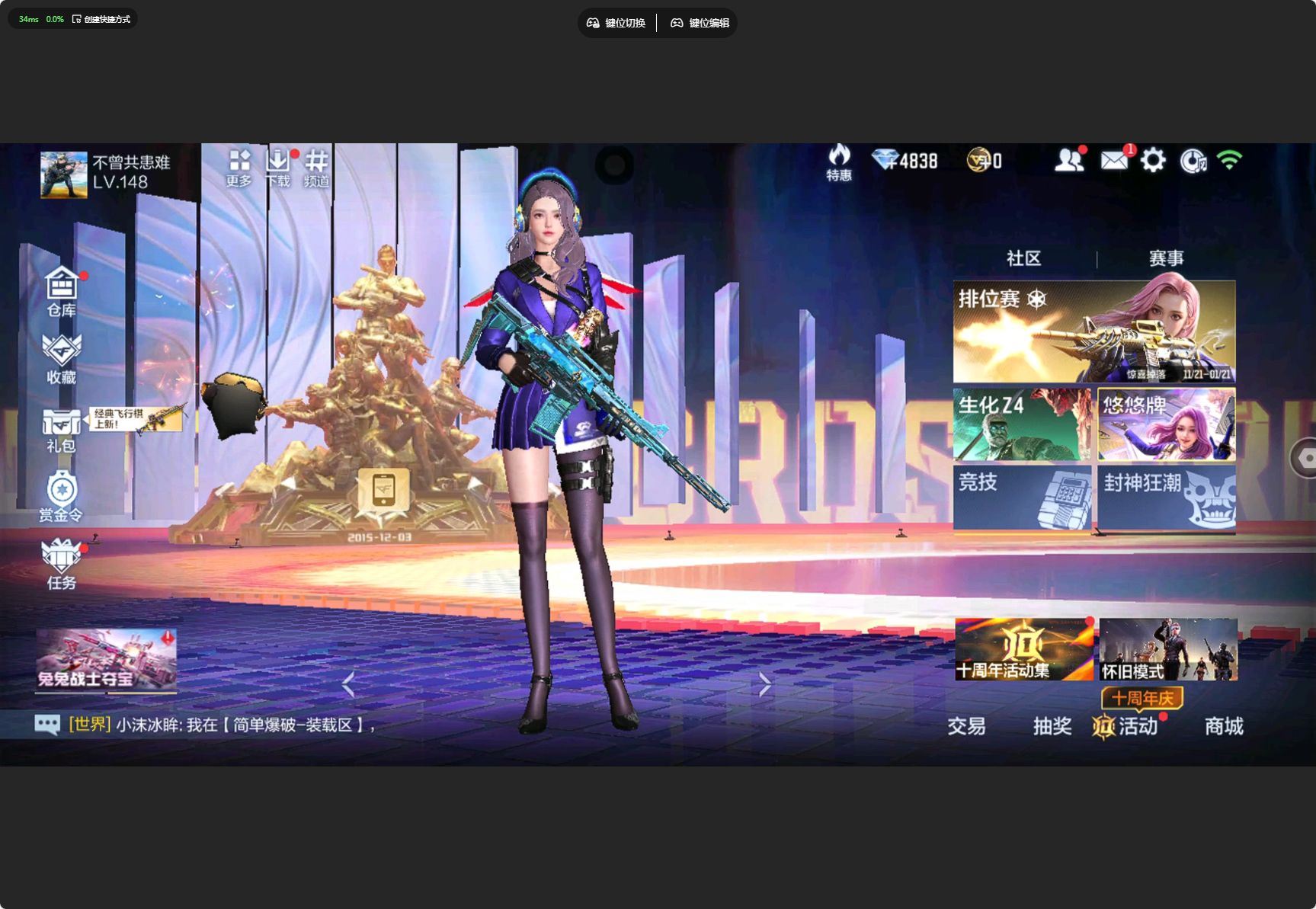Show previous character with left arrow
Image resolution: width=1316 pixels, height=909 pixels.
(x=348, y=684)
